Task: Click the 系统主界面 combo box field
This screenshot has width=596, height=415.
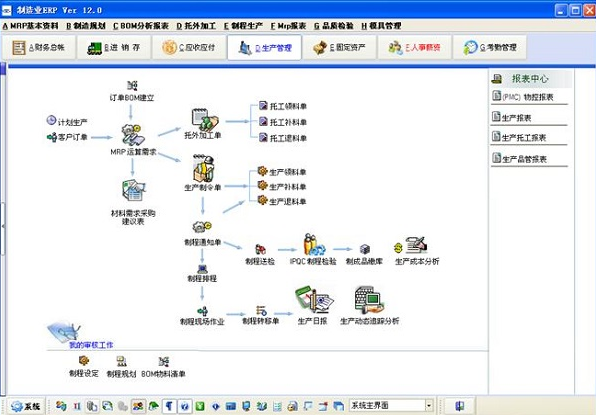Action: (x=391, y=405)
